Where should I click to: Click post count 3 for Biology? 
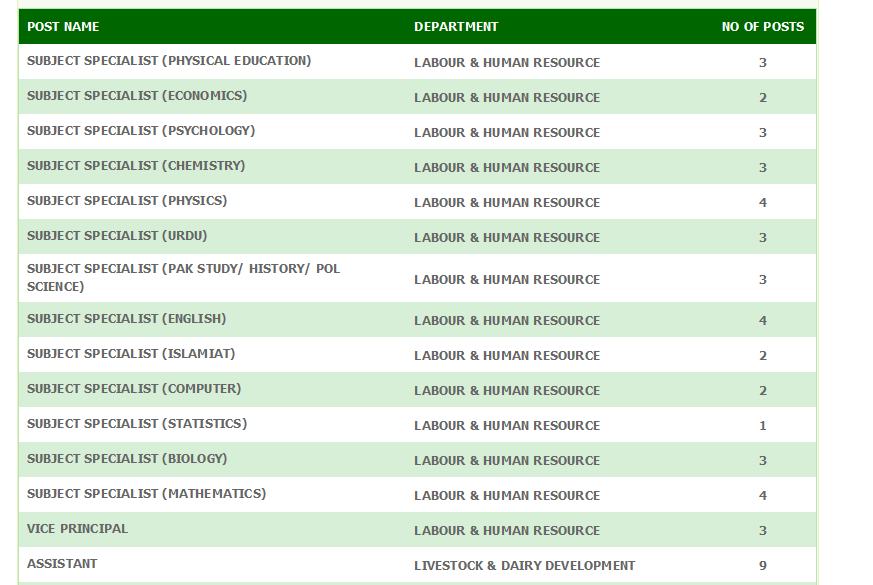pyautogui.click(x=763, y=461)
